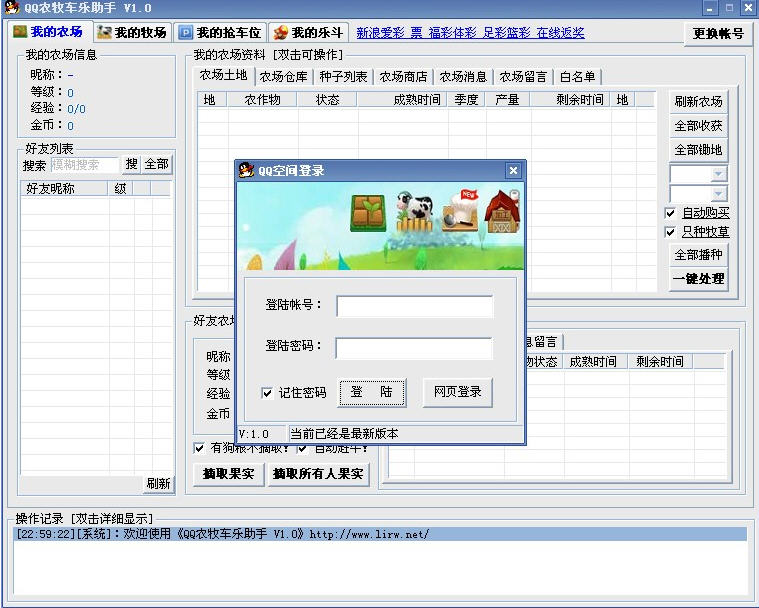Toggle the 只种牧草 checkbox
Screen dimensions: 759x608
click(670, 232)
